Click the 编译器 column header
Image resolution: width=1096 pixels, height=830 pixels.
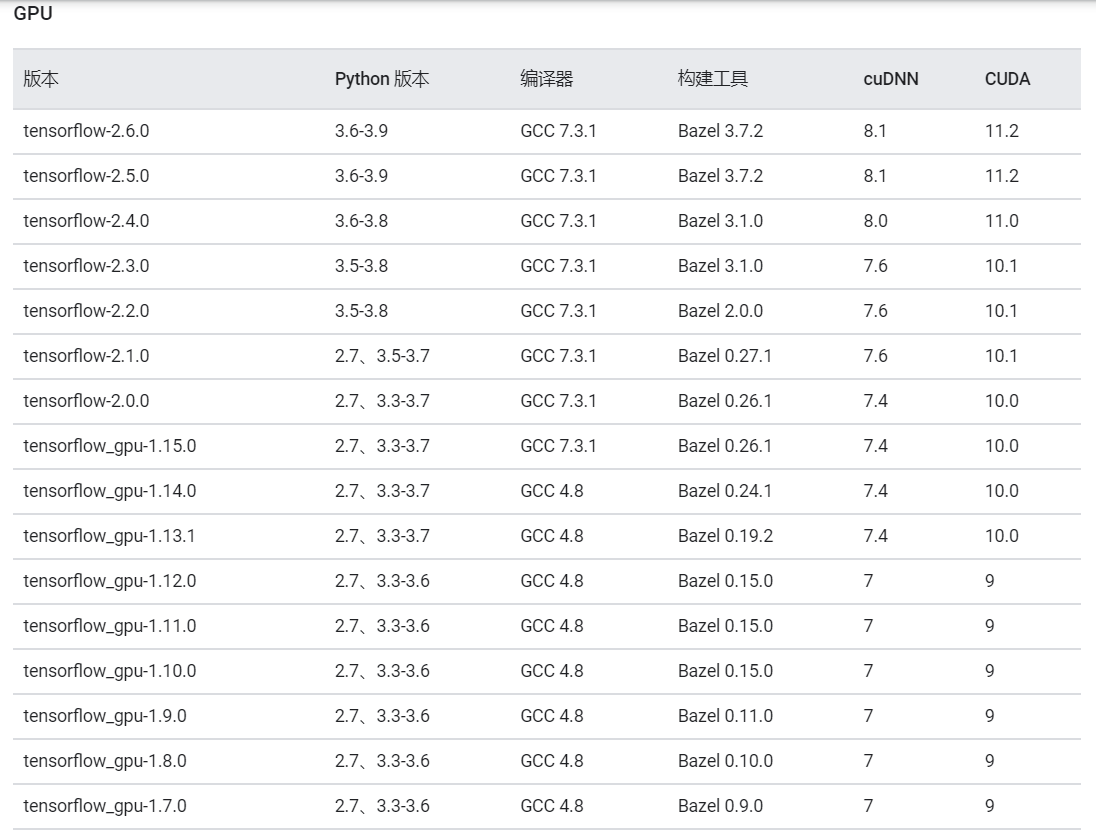click(x=547, y=79)
